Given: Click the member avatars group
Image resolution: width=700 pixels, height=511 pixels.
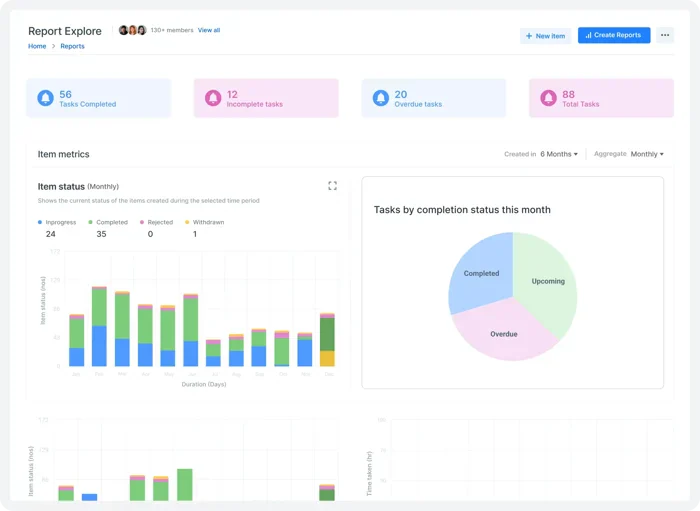Looking at the screenshot, I should pyautogui.click(x=133, y=30).
